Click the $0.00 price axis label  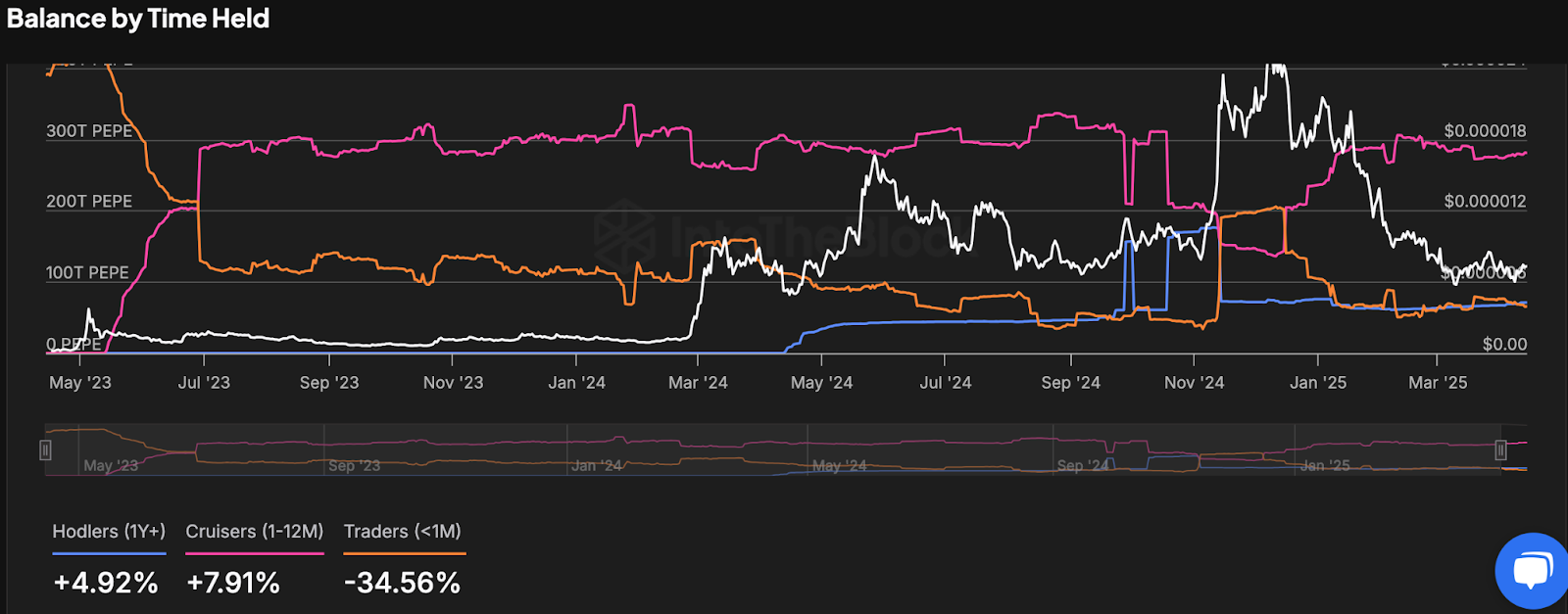[x=1504, y=344]
